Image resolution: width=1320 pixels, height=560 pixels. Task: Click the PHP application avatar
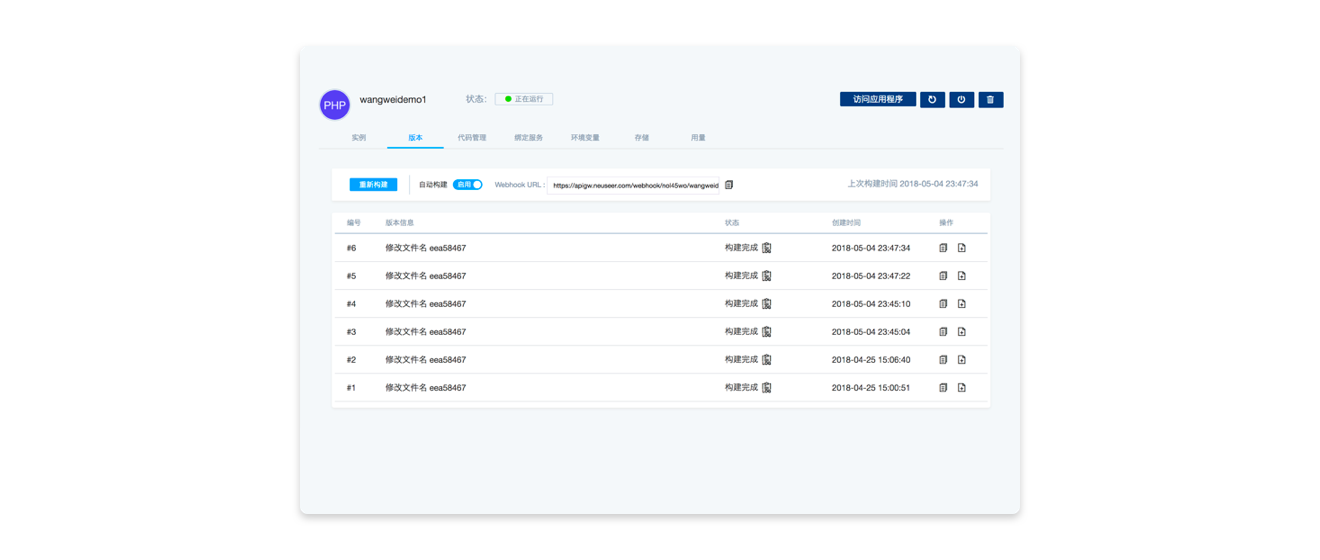pyautogui.click(x=335, y=104)
